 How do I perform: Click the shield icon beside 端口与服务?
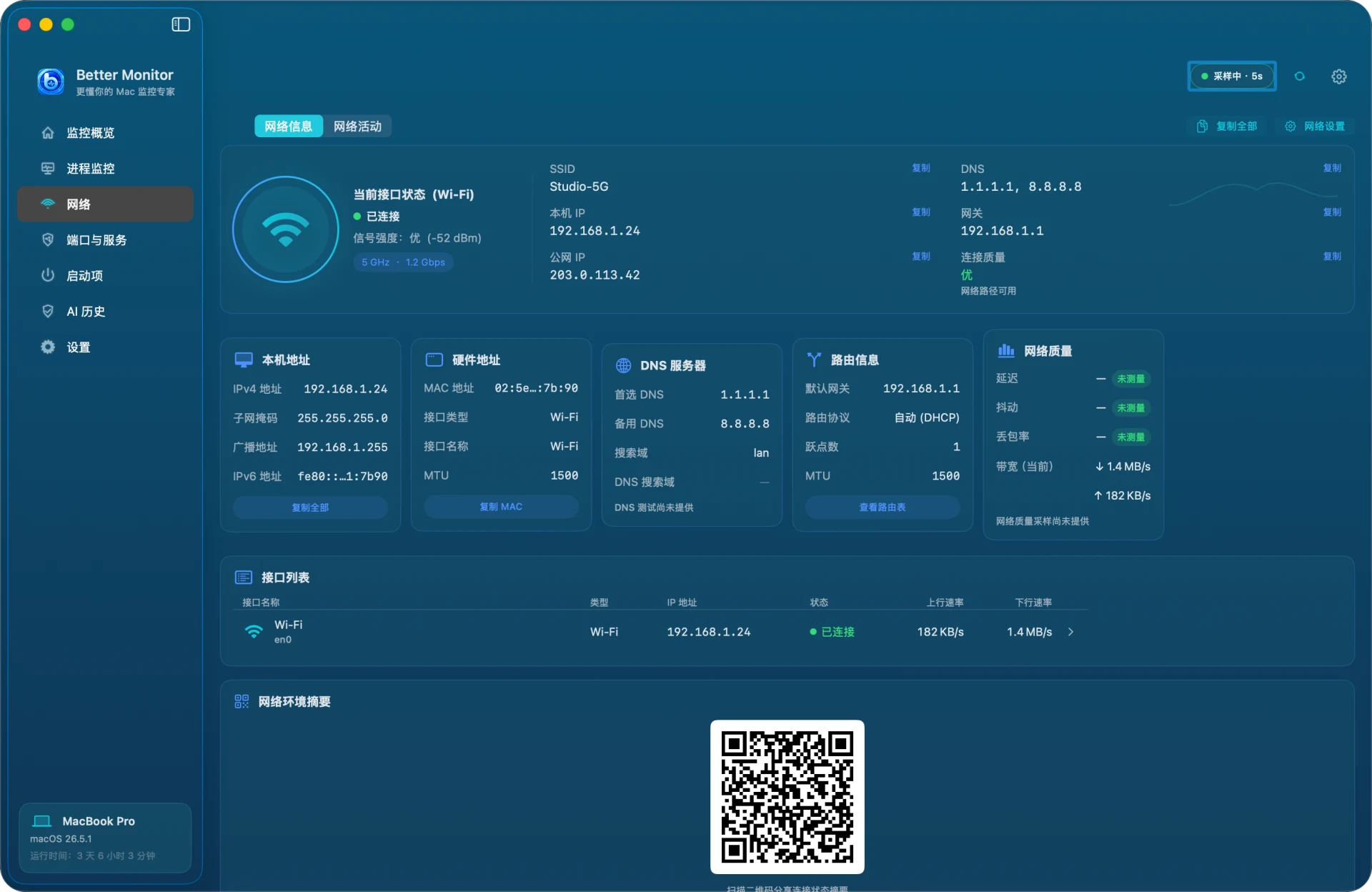coord(48,240)
